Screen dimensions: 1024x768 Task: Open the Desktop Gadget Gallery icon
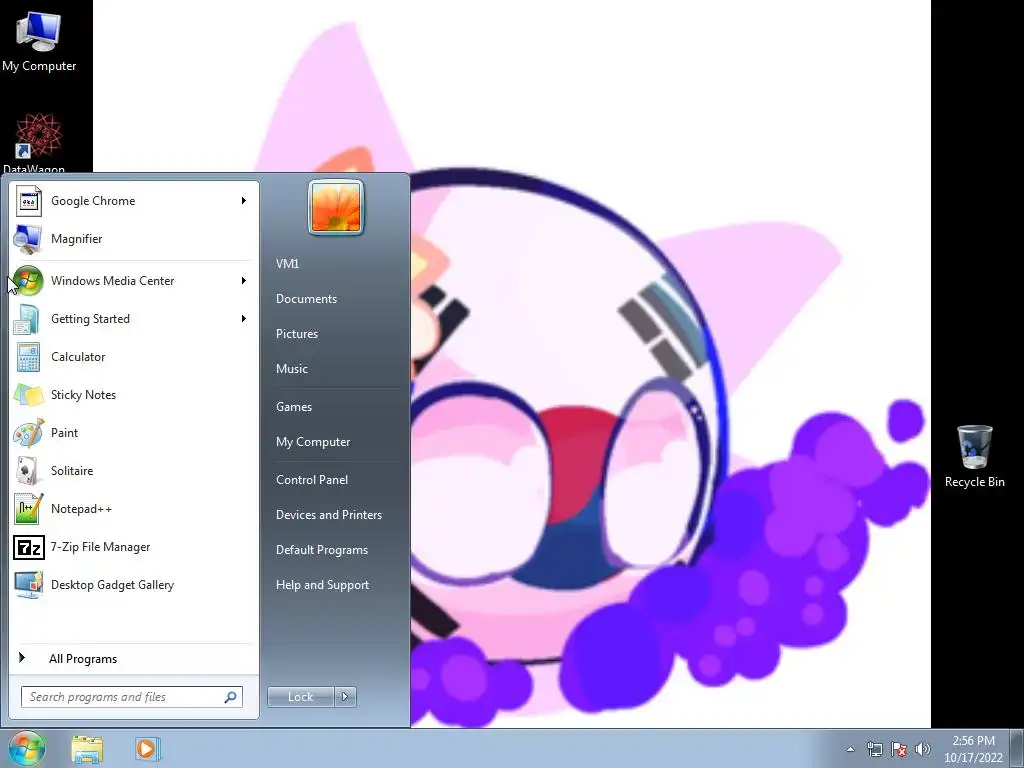coord(29,584)
